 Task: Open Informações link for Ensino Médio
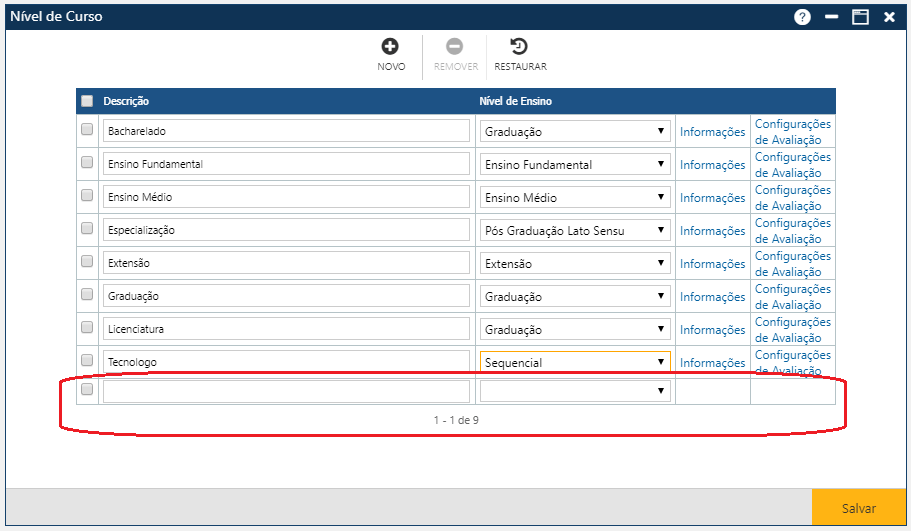tap(712, 198)
